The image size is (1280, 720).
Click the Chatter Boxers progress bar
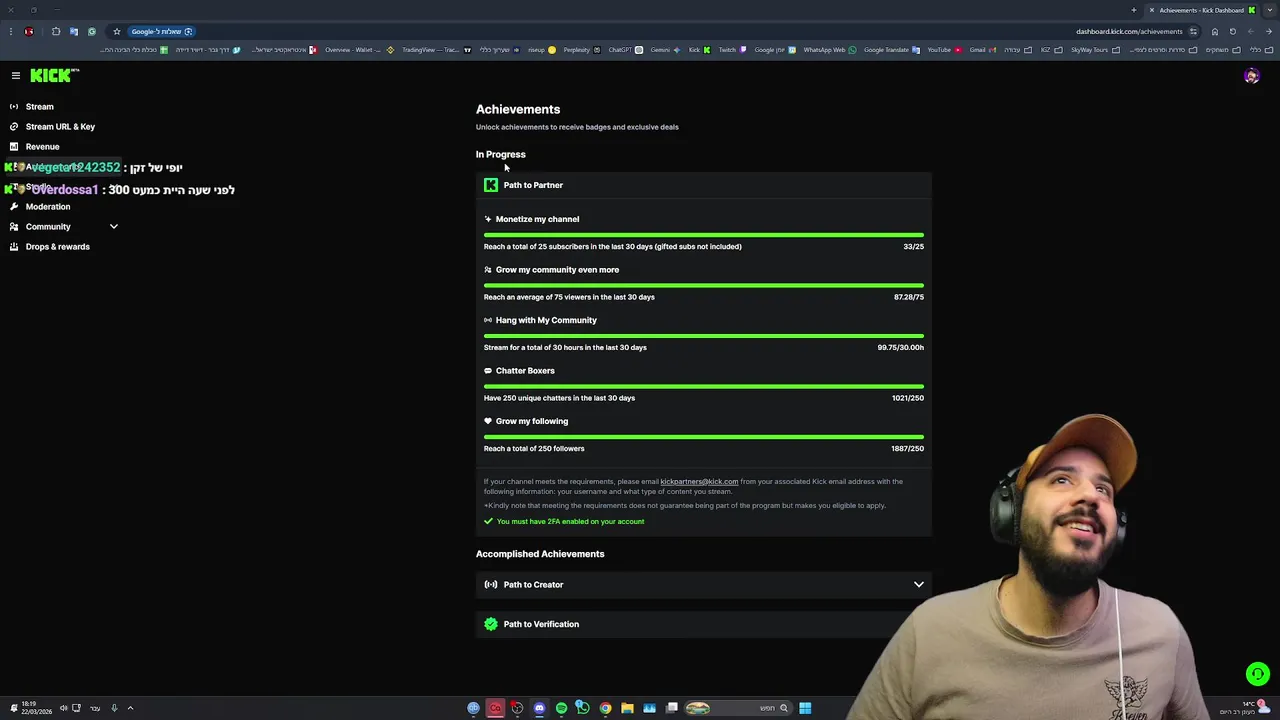[x=704, y=386]
